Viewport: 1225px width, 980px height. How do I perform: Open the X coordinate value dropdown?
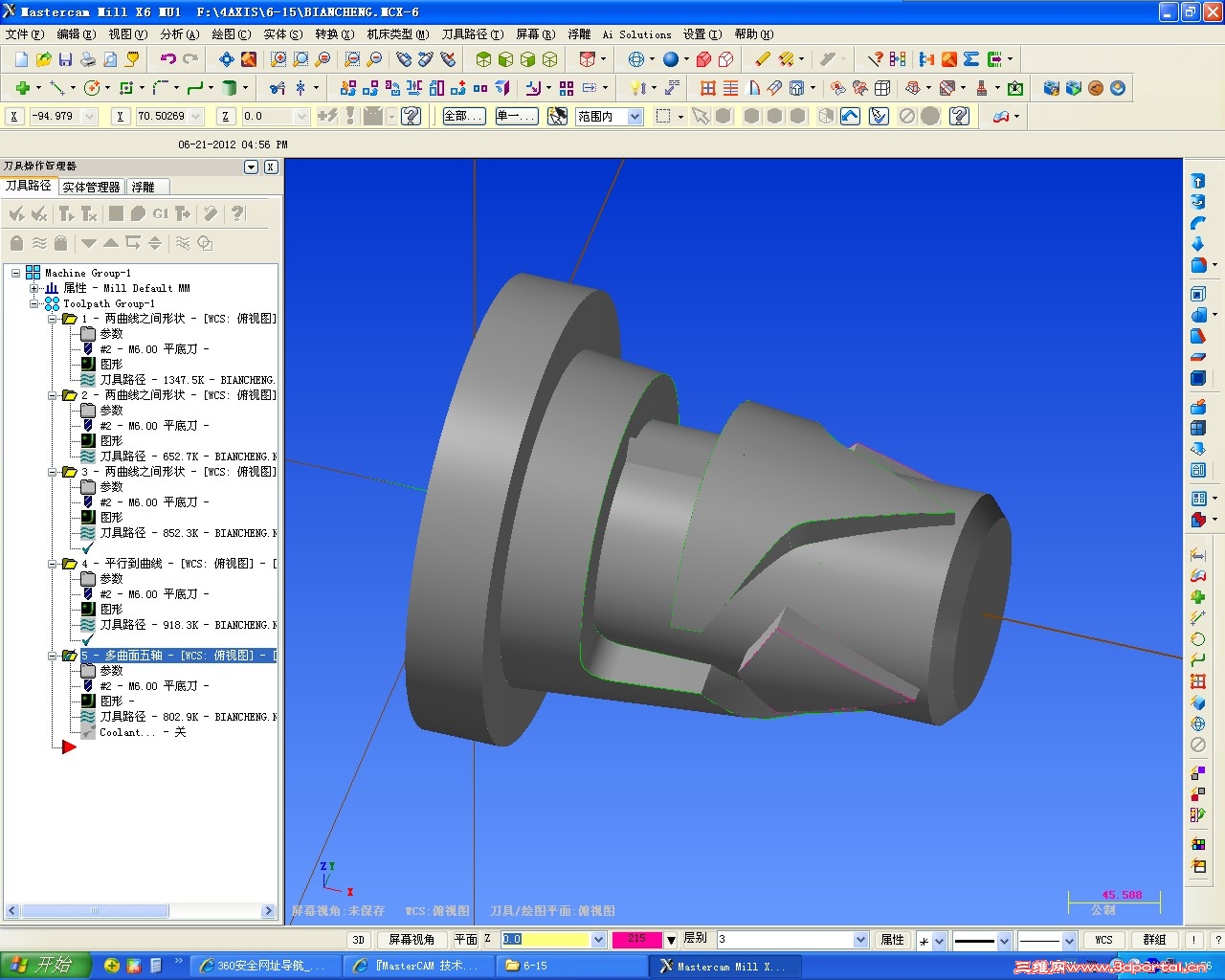point(90,116)
